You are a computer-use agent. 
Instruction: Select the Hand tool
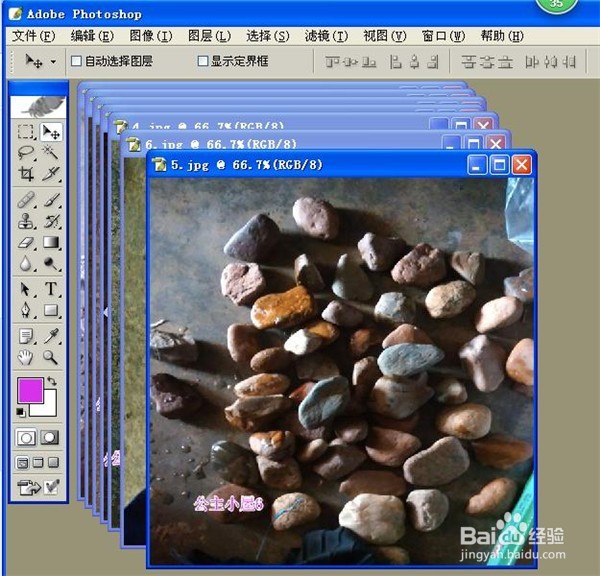tap(26, 357)
